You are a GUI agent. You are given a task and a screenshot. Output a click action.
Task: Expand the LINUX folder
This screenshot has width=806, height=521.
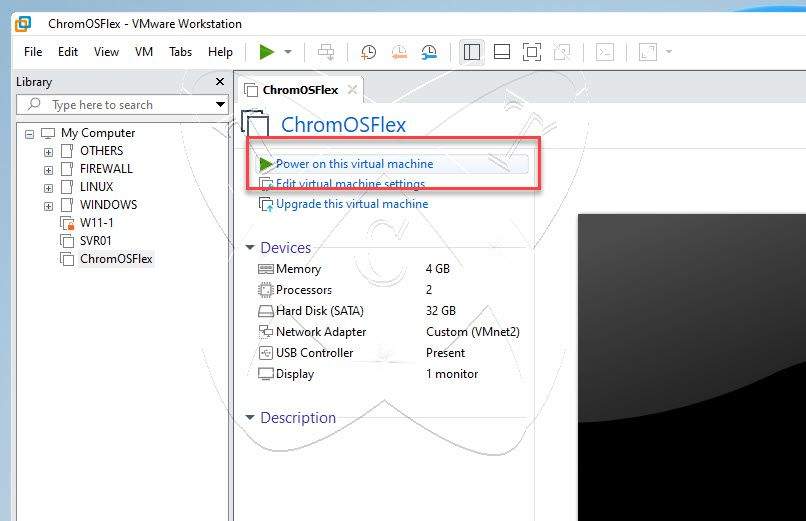pyautogui.click(x=48, y=188)
